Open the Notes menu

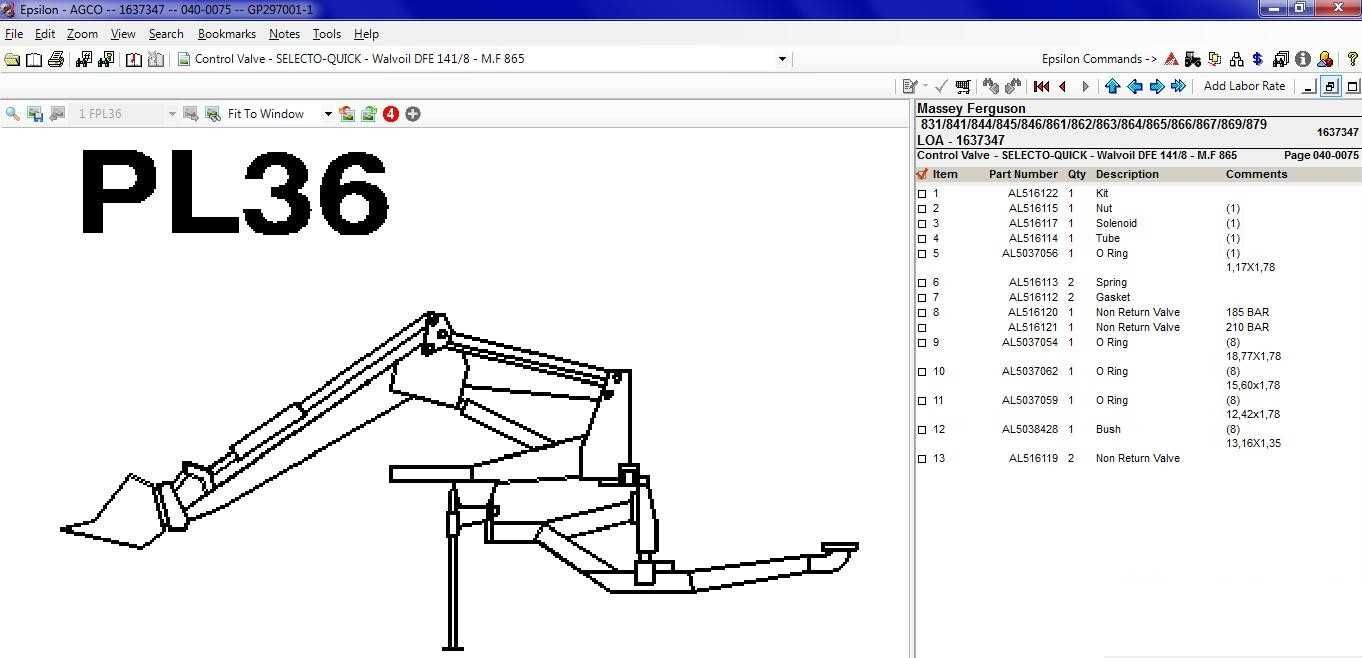pos(284,34)
